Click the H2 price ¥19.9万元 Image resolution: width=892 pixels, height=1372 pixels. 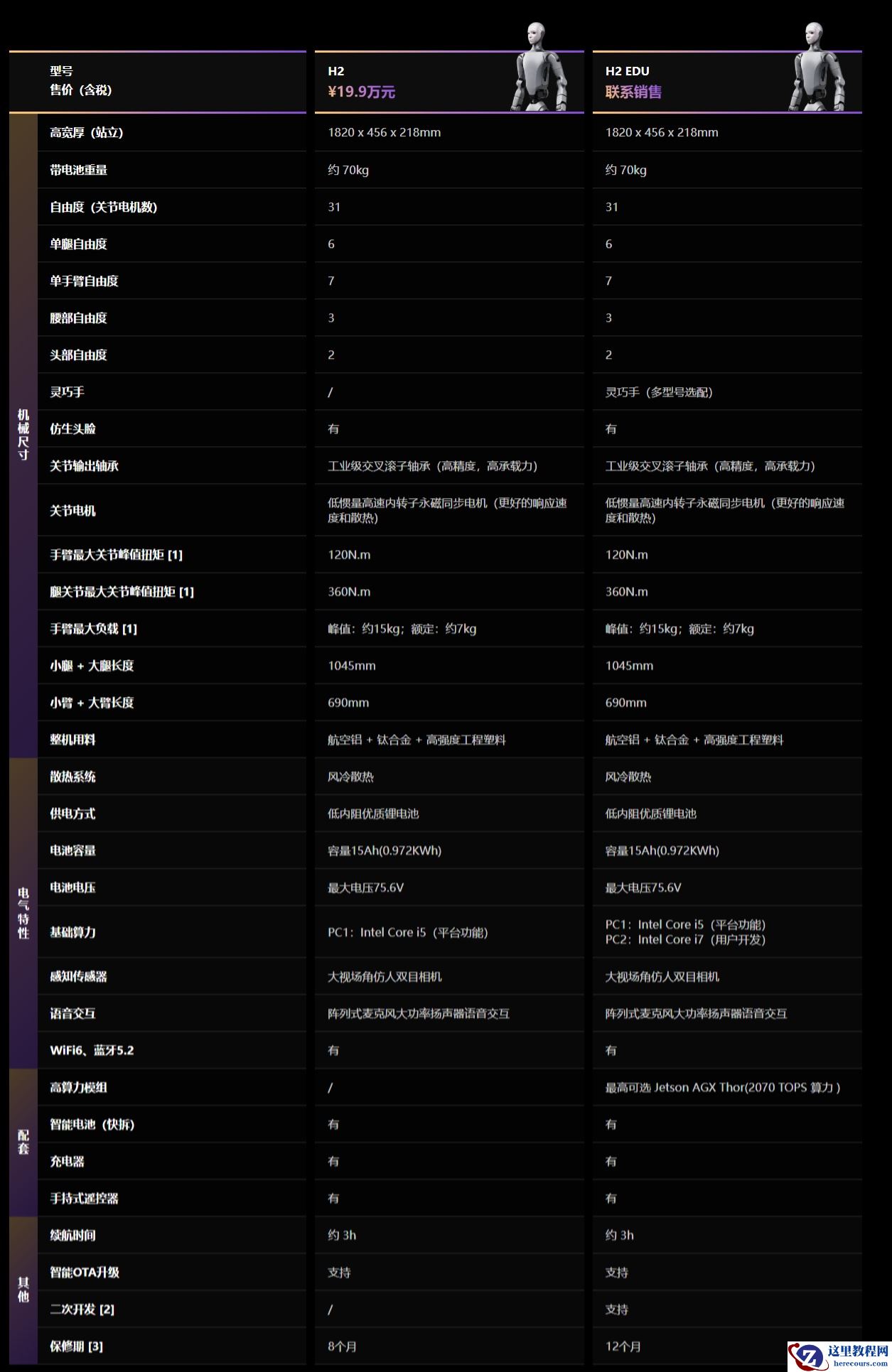tap(361, 92)
